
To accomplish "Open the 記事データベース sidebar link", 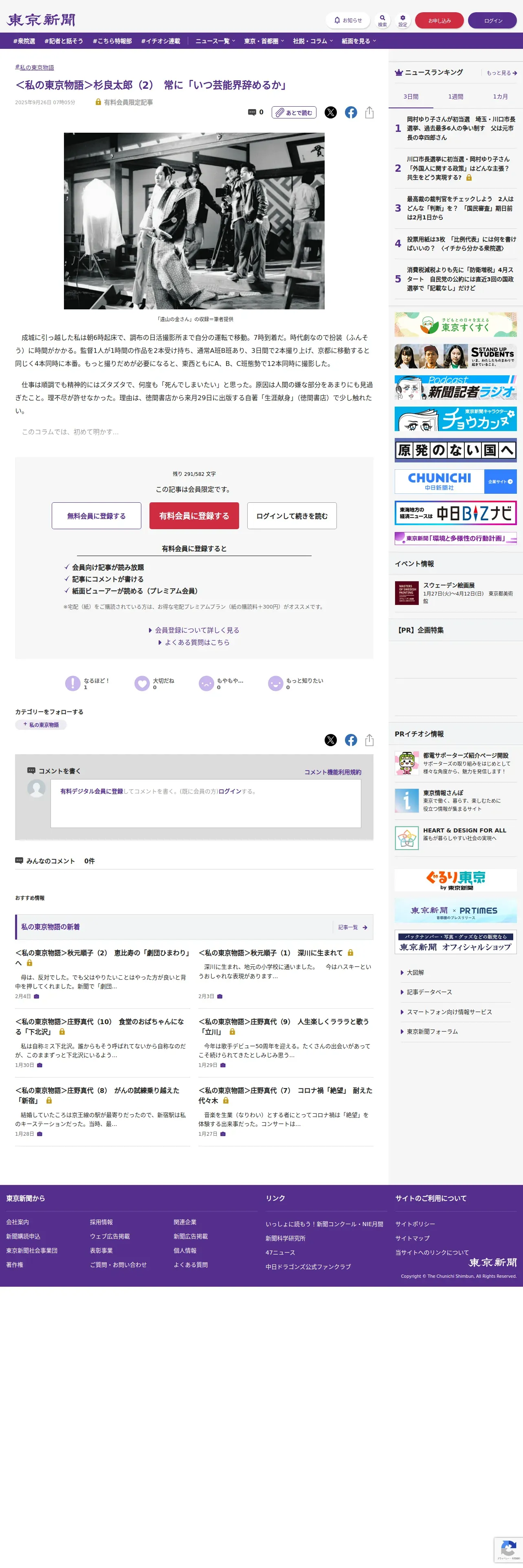I will tap(429, 992).
